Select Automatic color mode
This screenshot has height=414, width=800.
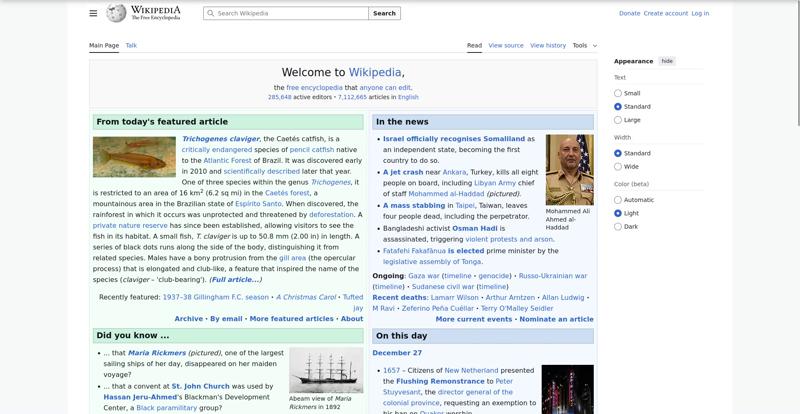click(618, 200)
